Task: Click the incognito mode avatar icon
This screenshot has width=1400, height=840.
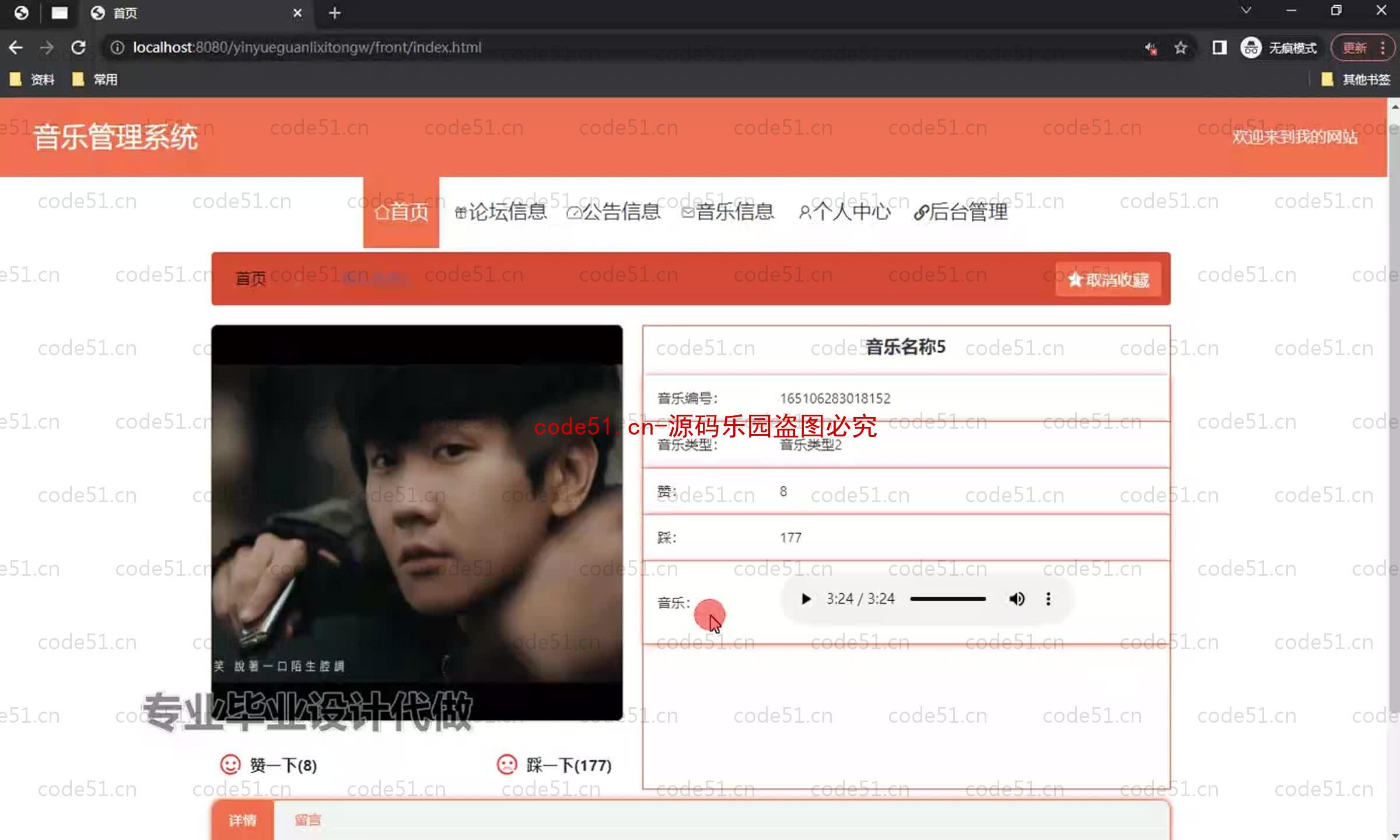Action: coord(1251,47)
